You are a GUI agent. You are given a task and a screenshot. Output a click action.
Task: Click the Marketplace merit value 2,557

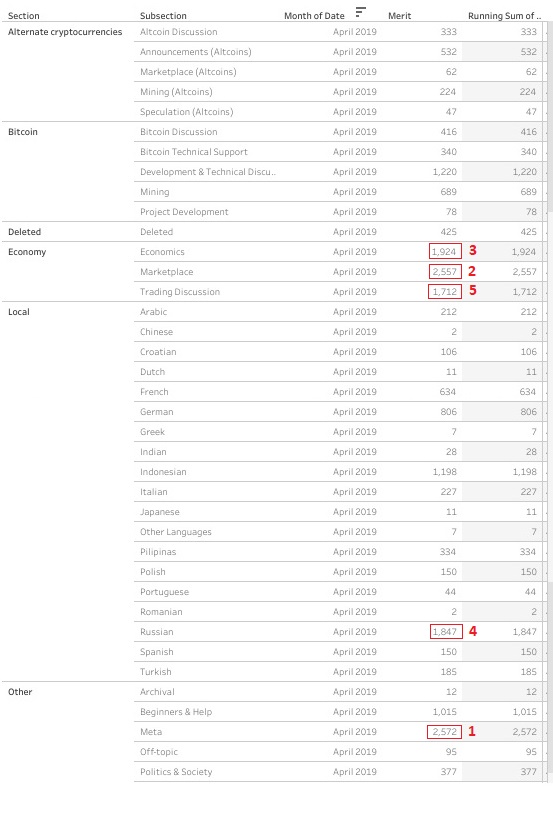coord(444,271)
